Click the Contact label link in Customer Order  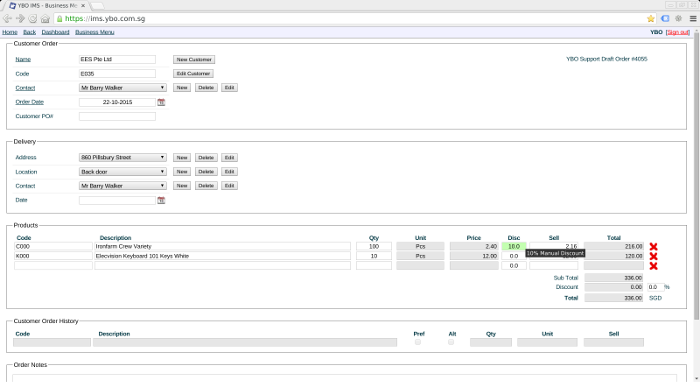pos(25,88)
